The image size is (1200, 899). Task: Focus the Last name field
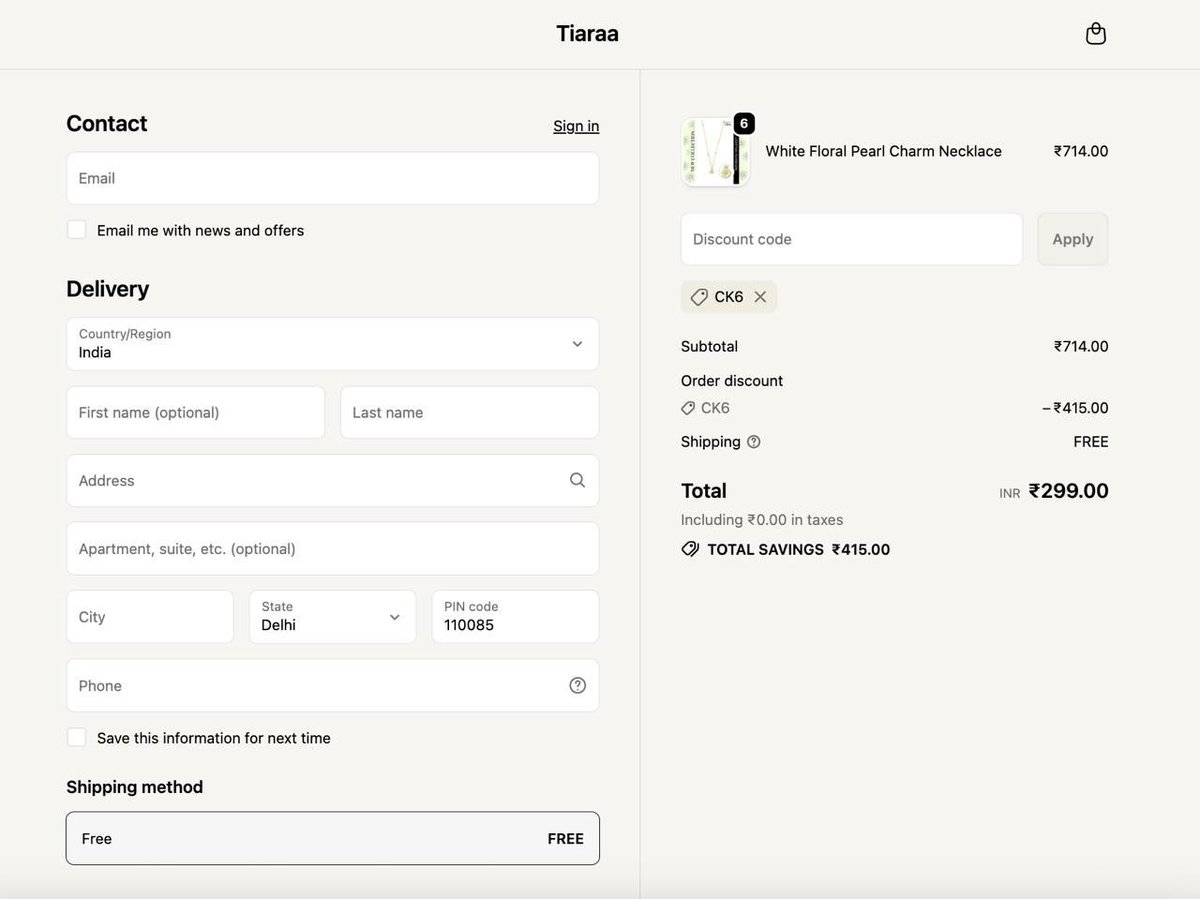click(470, 412)
